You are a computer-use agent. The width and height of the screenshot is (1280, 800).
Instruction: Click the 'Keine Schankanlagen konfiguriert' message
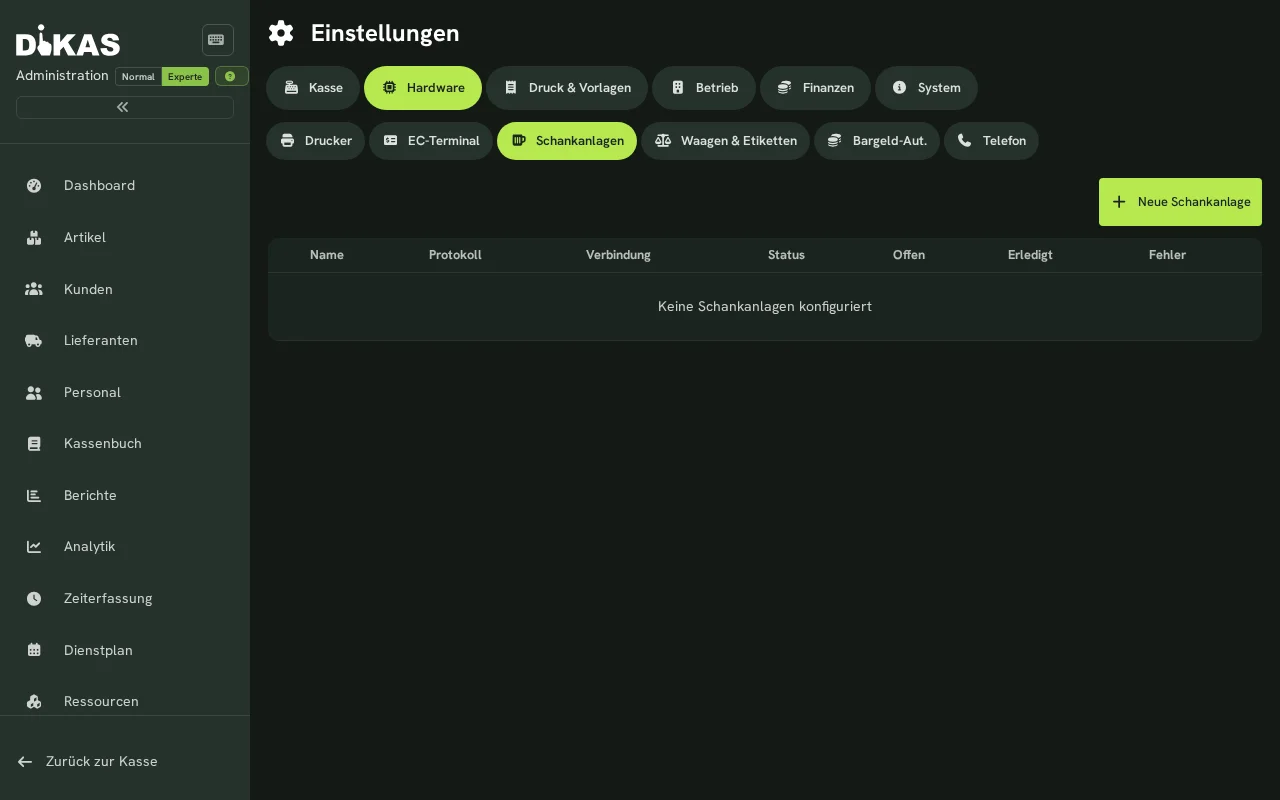pyautogui.click(x=765, y=306)
